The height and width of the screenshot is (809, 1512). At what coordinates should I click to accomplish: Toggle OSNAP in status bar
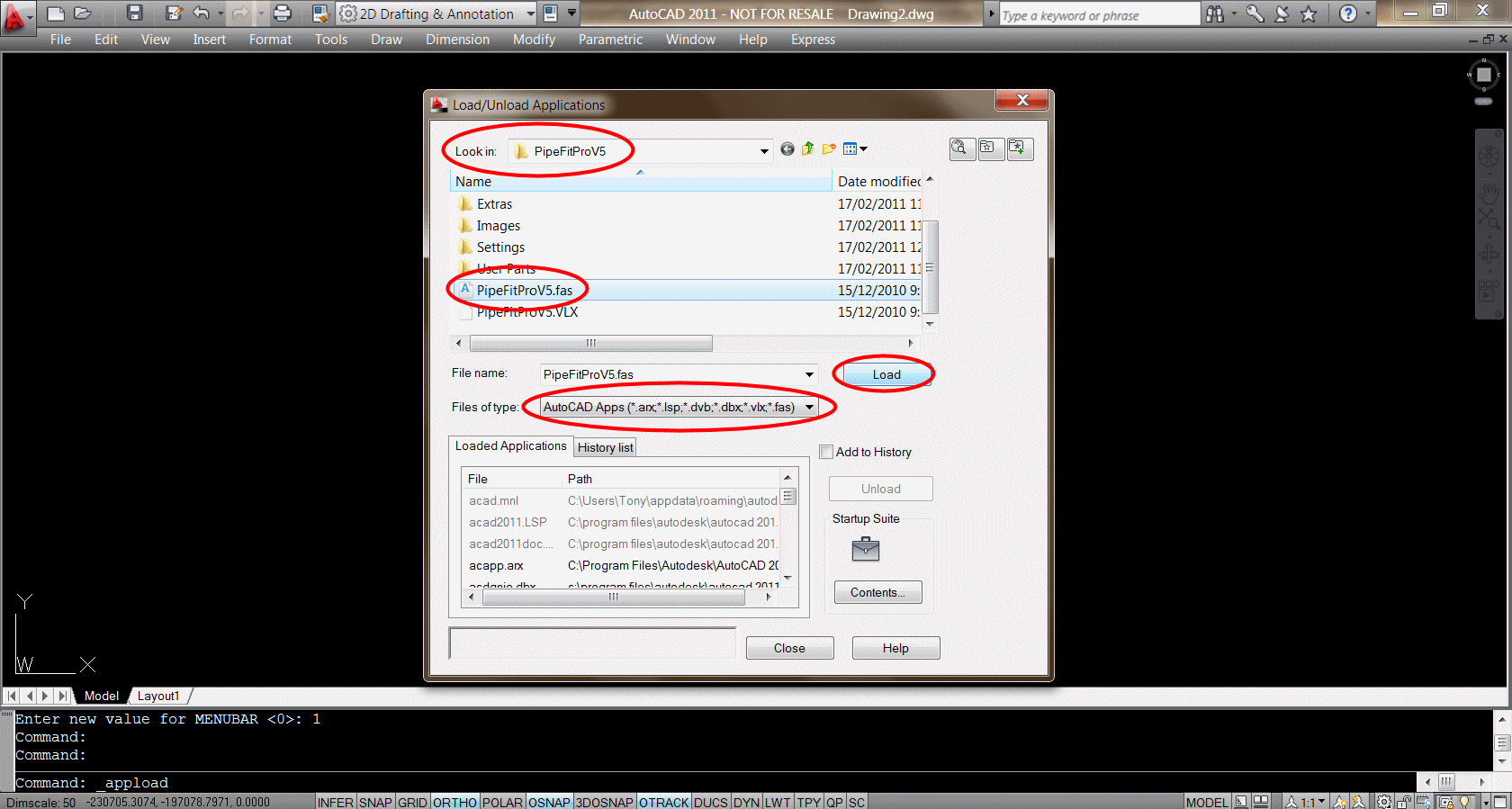(549, 802)
